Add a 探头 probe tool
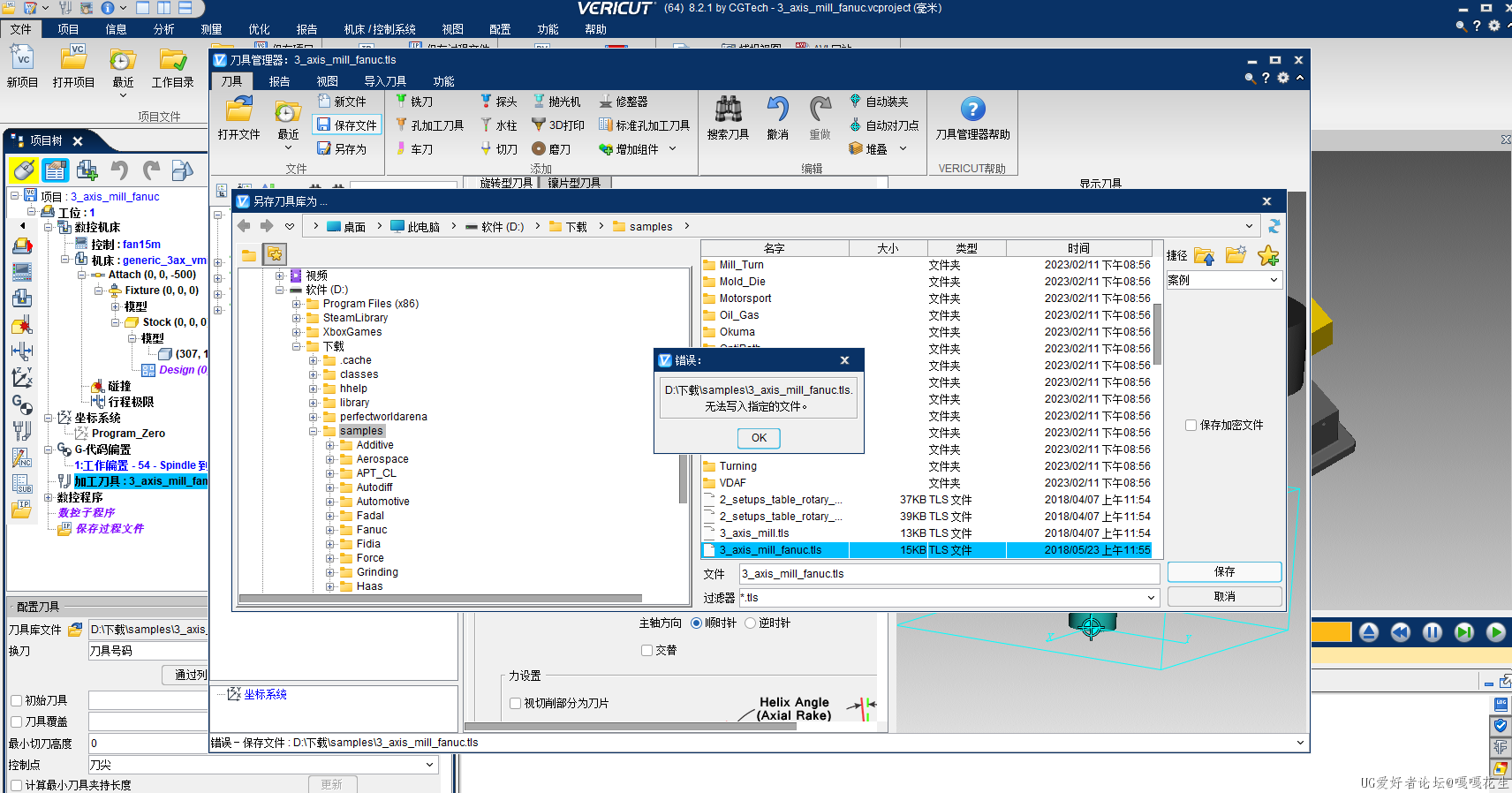Image resolution: width=1512 pixels, height=793 pixels. (x=498, y=102)
